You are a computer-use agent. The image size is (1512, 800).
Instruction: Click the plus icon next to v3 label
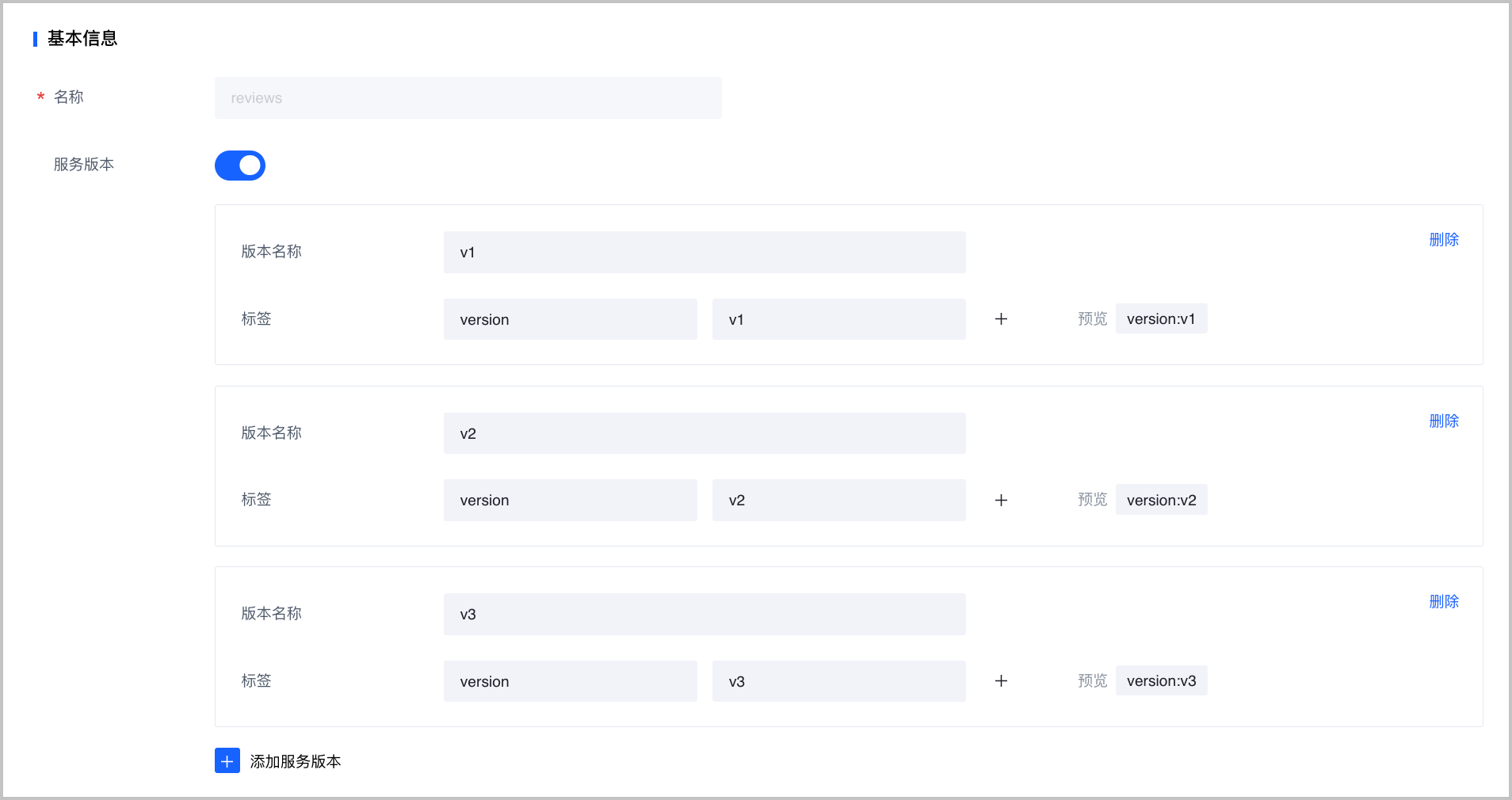1001,681
